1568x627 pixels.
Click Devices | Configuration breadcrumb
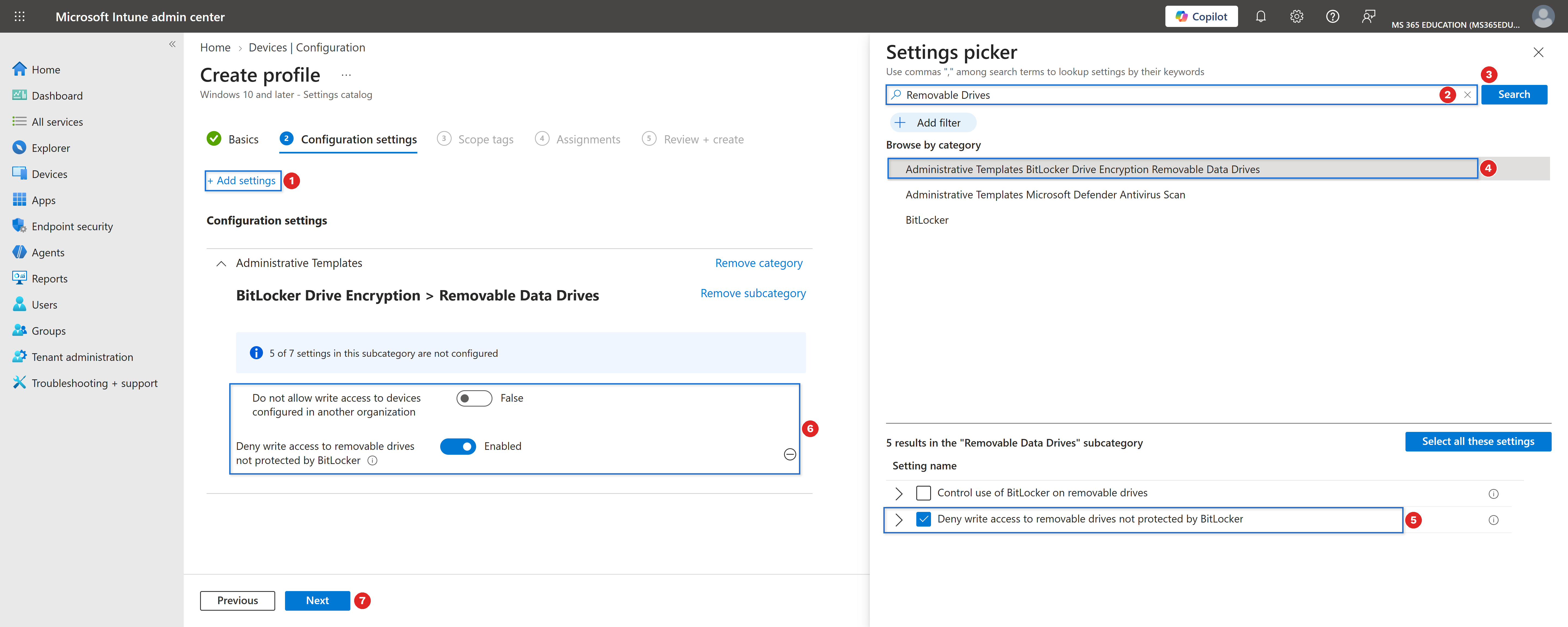pyautogui.click(x=307, y=47)
